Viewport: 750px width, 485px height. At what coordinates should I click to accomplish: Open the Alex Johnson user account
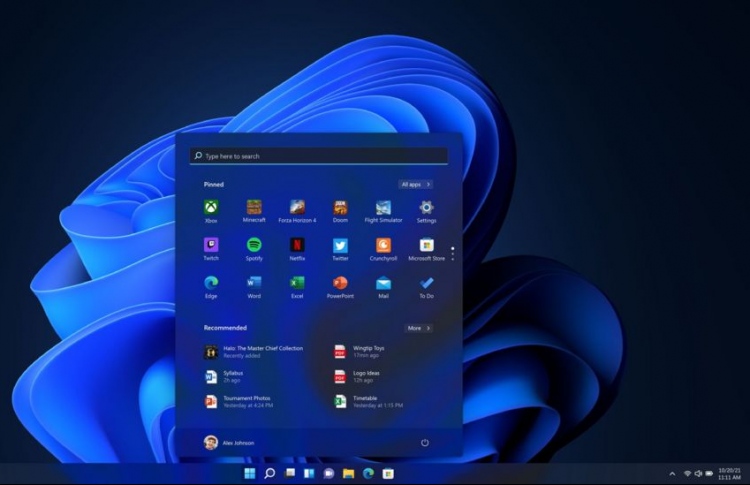[x=229, y=442]
